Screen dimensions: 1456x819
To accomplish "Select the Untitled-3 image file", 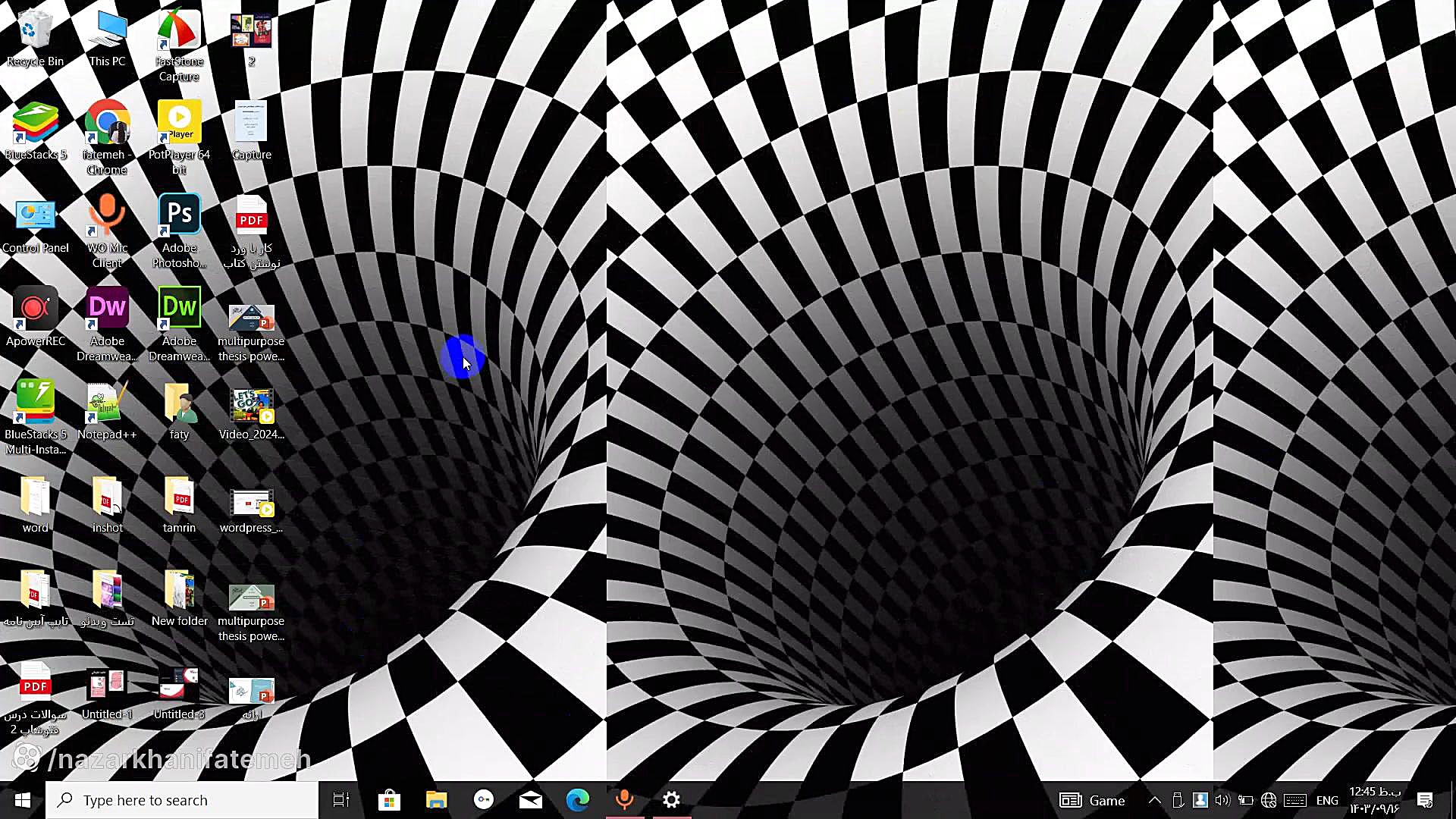I will point(179,693).
